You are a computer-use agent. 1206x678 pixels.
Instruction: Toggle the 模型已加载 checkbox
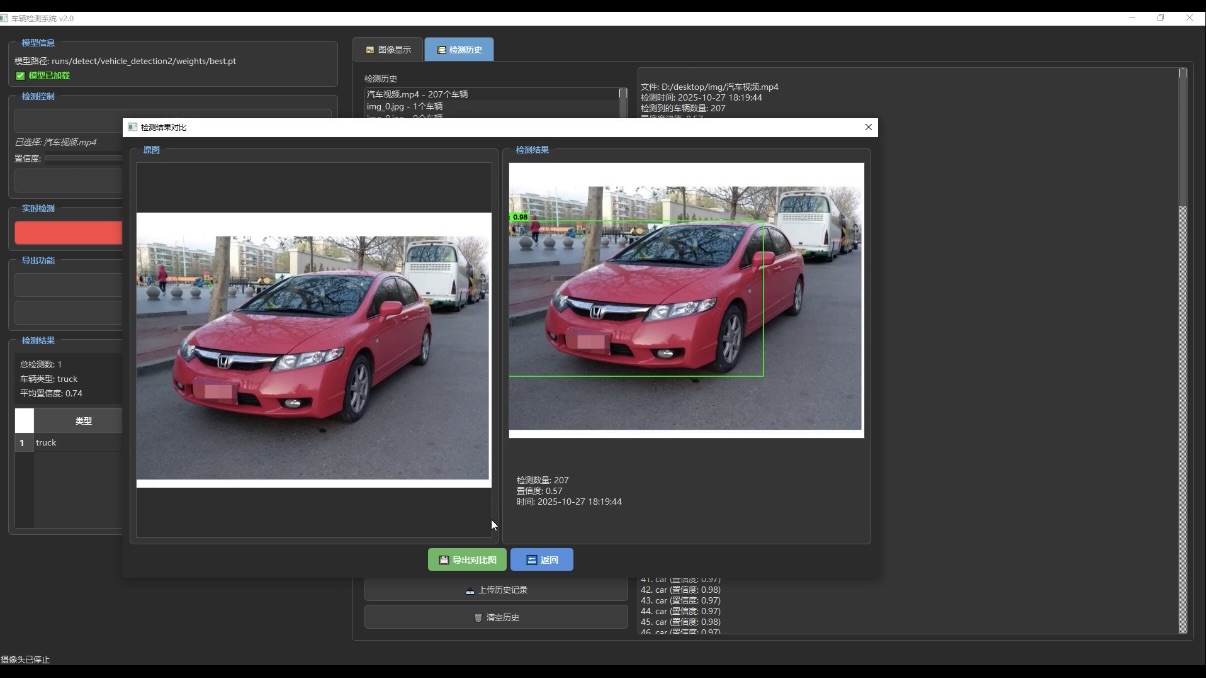(x=20, y=75)
